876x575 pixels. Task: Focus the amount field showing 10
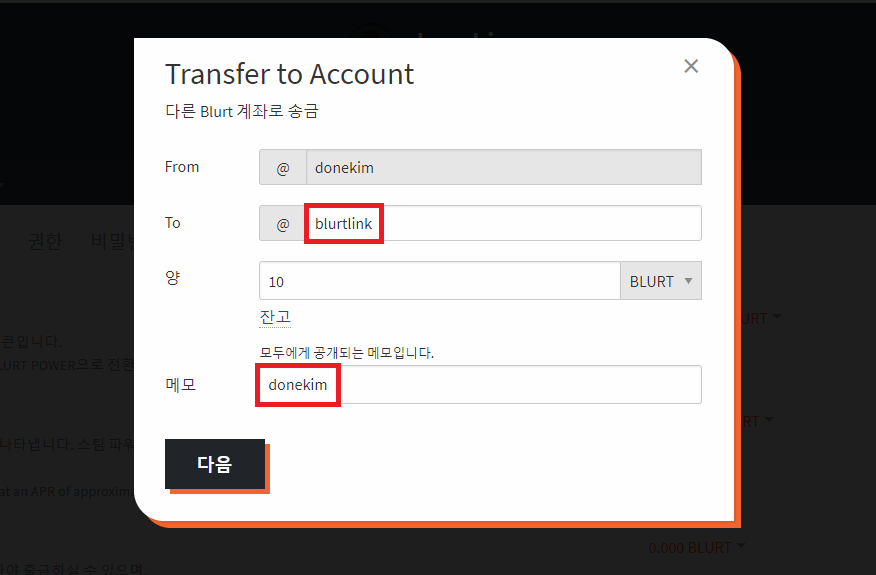pyautogui.click(x=440, y=281)
